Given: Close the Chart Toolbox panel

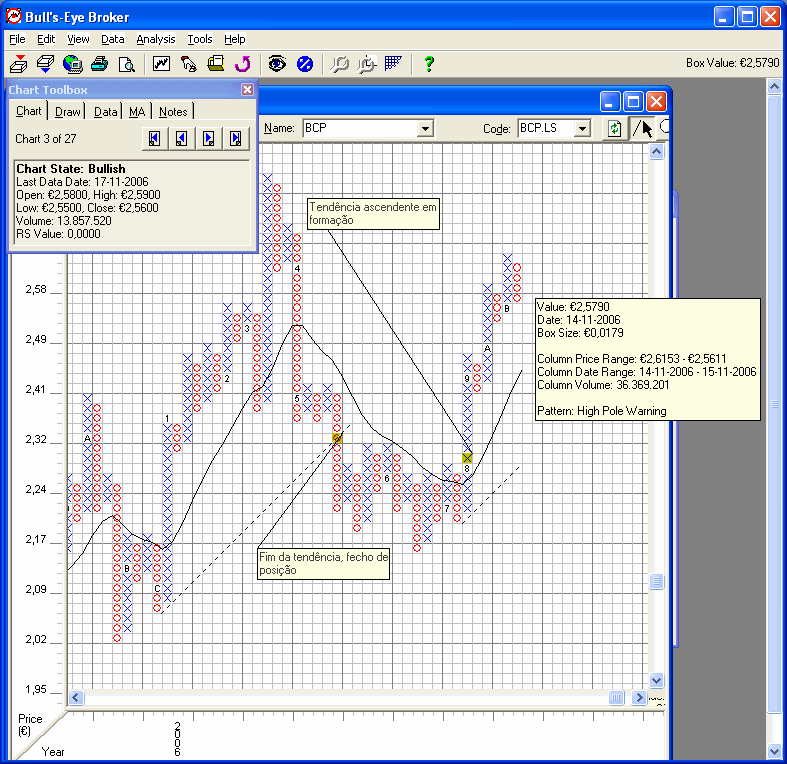Looking at the screenshot, I should [x=247, y=89].
